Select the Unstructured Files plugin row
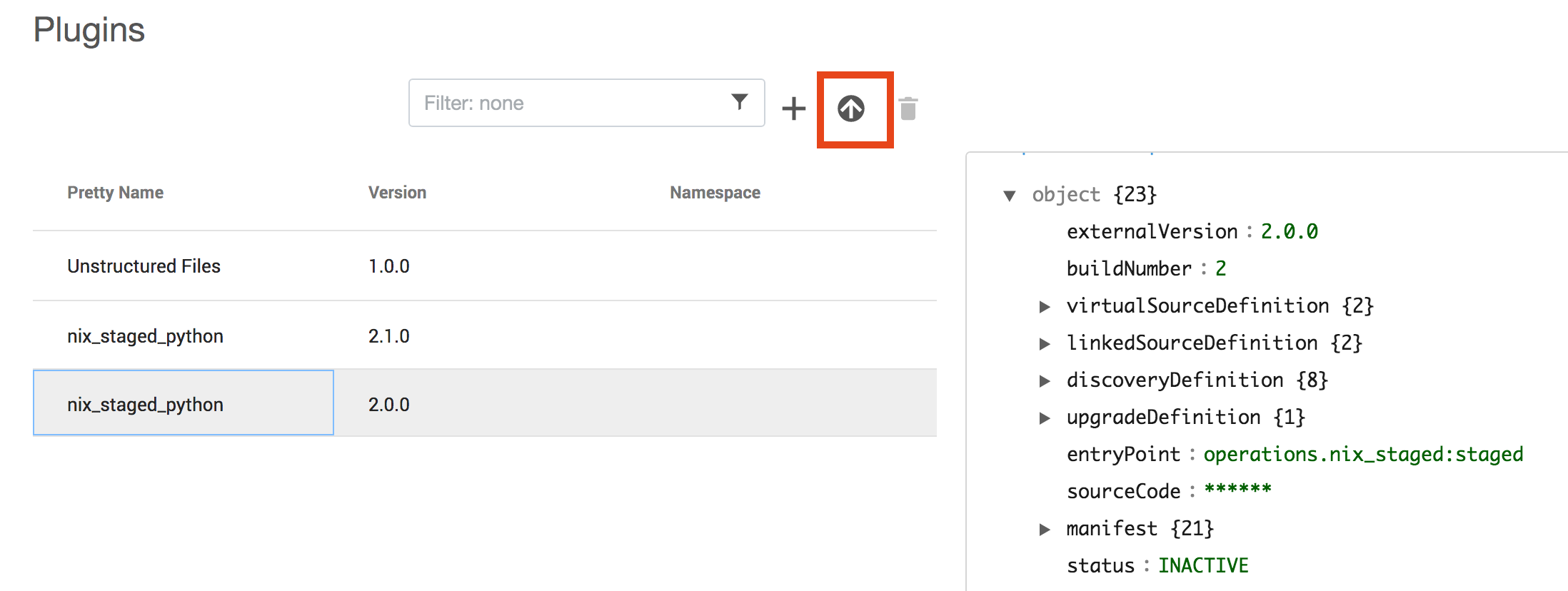 [144, 266]
